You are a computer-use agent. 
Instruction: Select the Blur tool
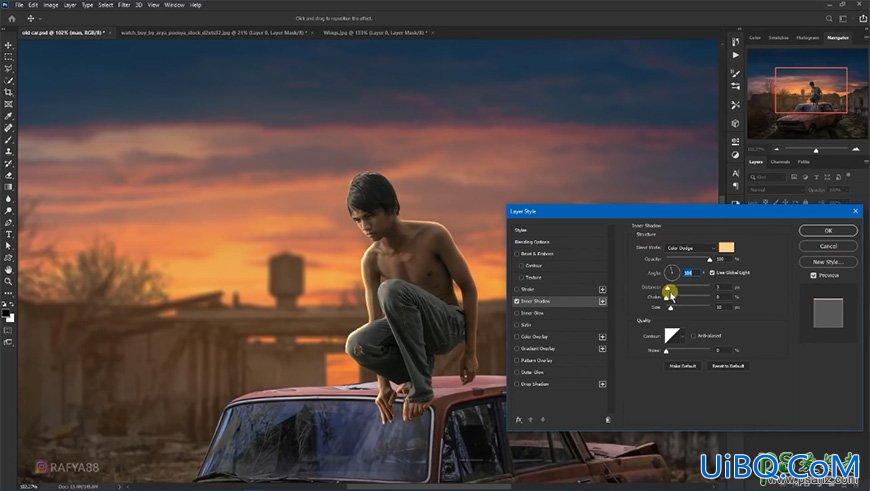8,199
